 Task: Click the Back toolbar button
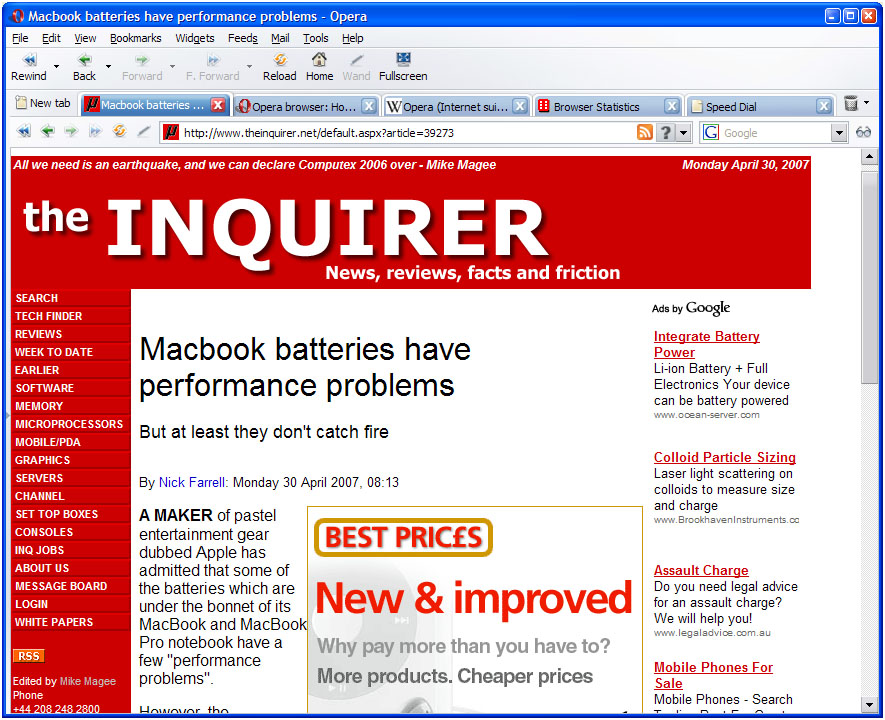click(x=84, y=67)
